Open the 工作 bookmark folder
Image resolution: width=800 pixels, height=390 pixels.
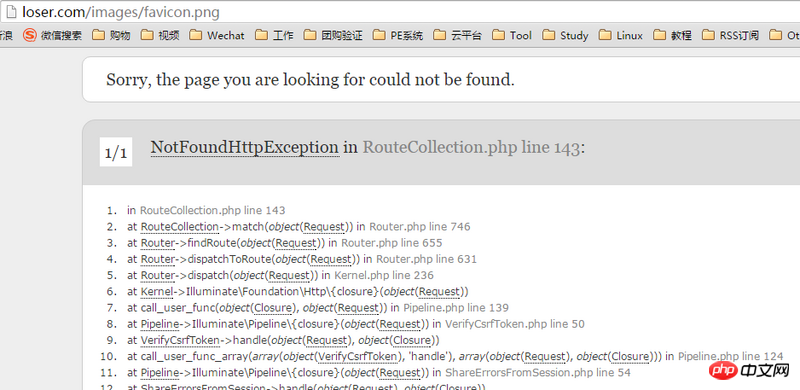(274, 35)
